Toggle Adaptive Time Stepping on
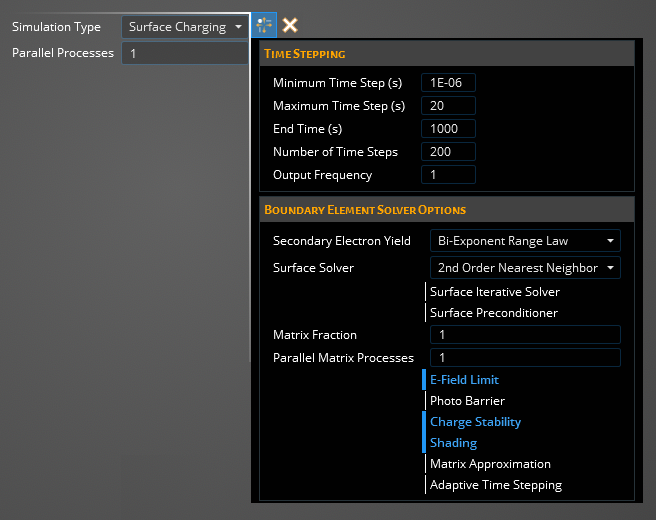 point(496,484)
